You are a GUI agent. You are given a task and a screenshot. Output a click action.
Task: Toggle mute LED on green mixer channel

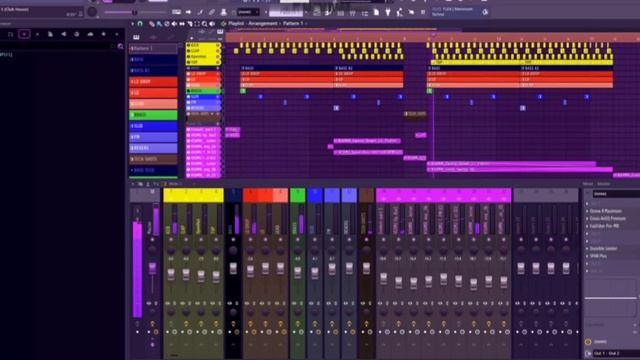tap(298, 240)
